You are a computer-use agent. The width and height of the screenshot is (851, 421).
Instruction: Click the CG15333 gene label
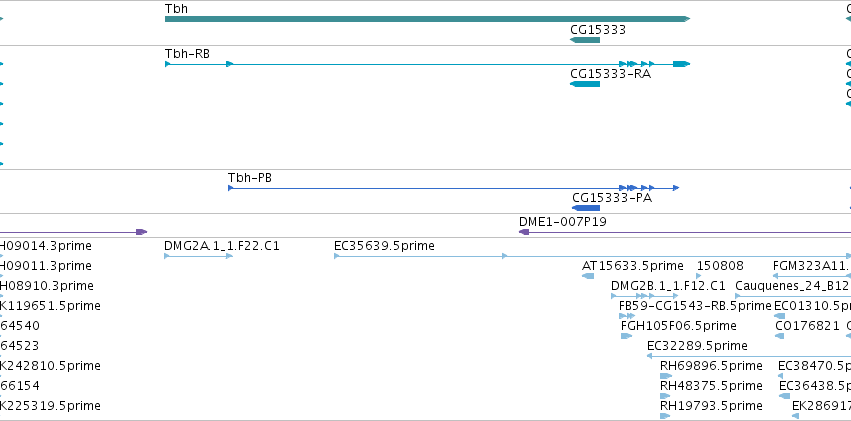pos(598,30)
